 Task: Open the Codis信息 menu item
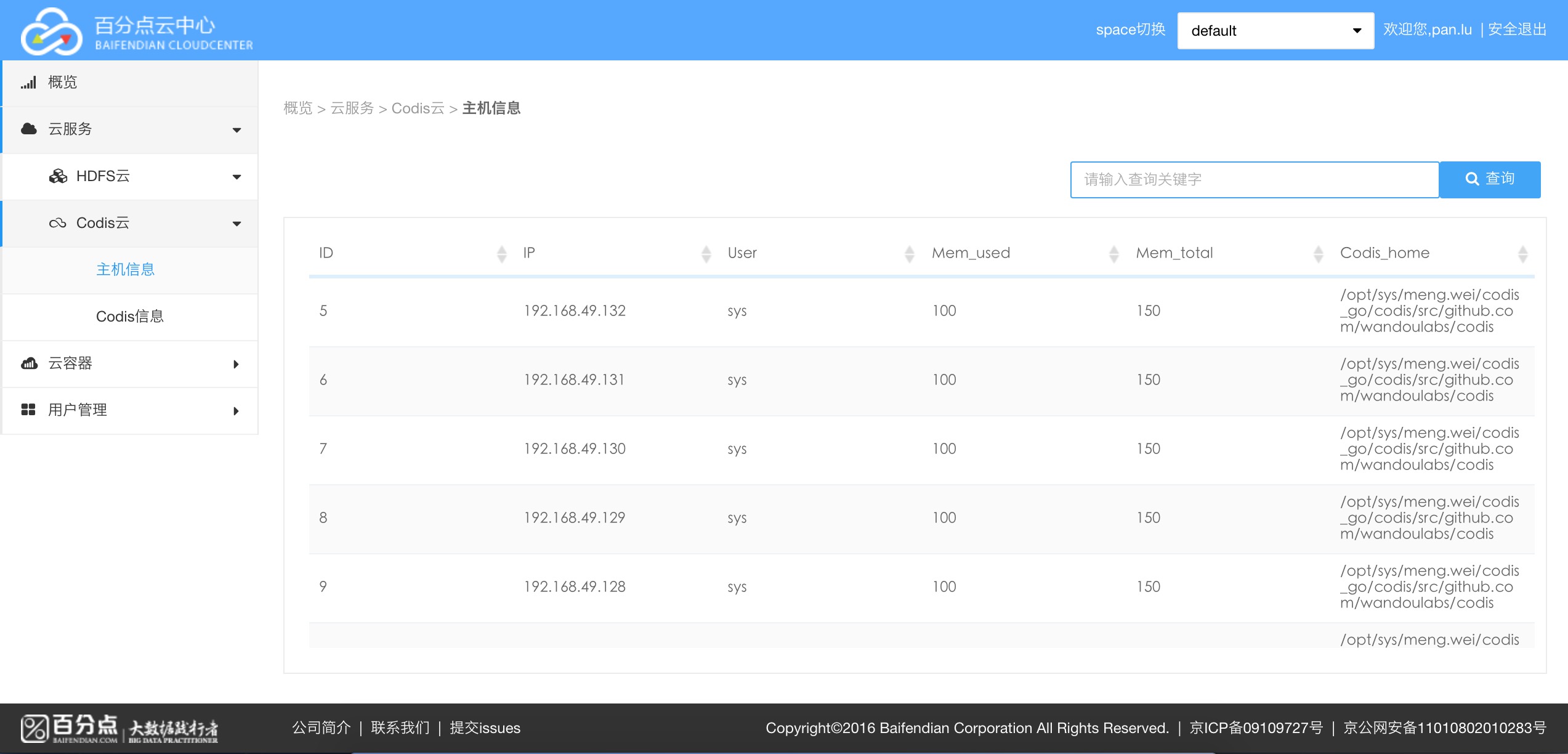[x=129, y=317]
